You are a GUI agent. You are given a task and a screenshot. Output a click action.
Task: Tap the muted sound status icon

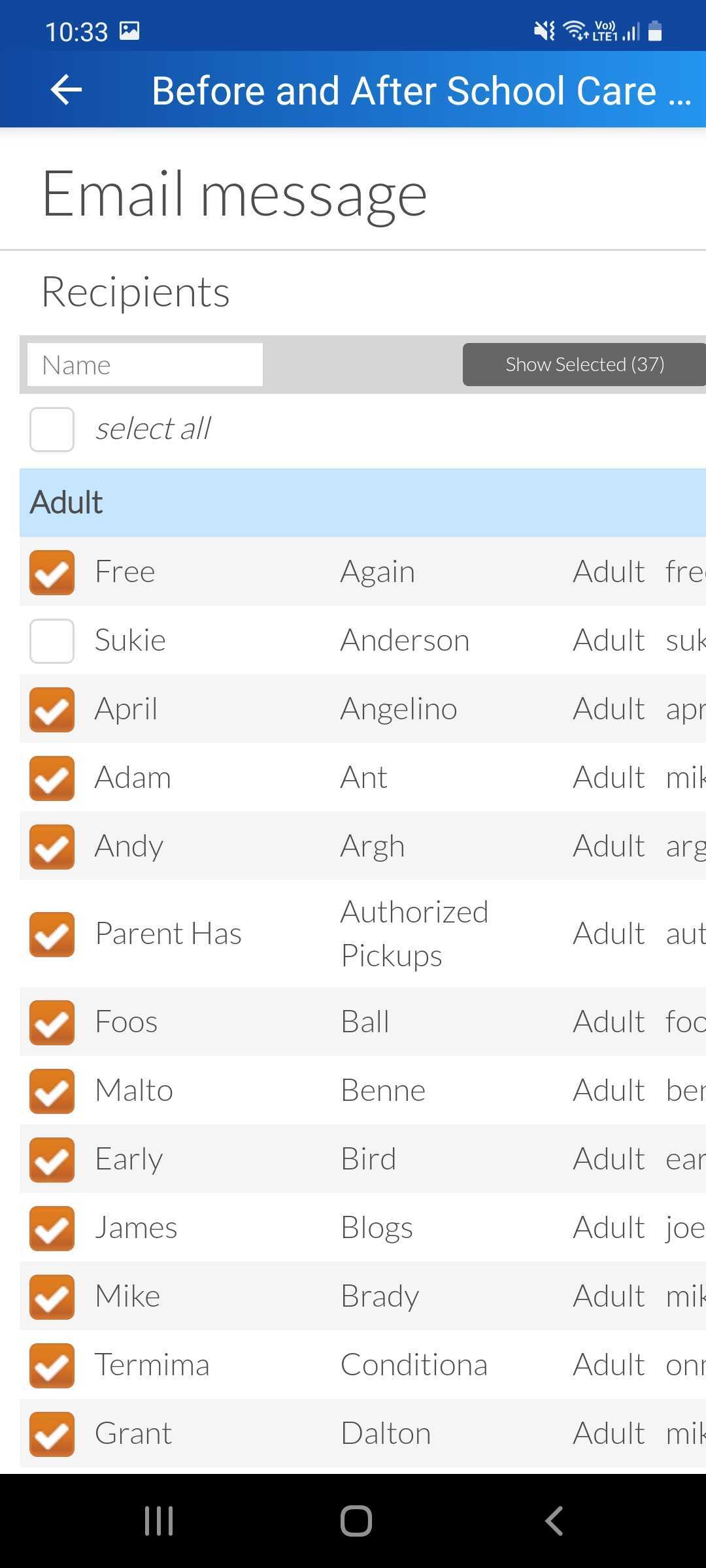(x=544, y=30)
